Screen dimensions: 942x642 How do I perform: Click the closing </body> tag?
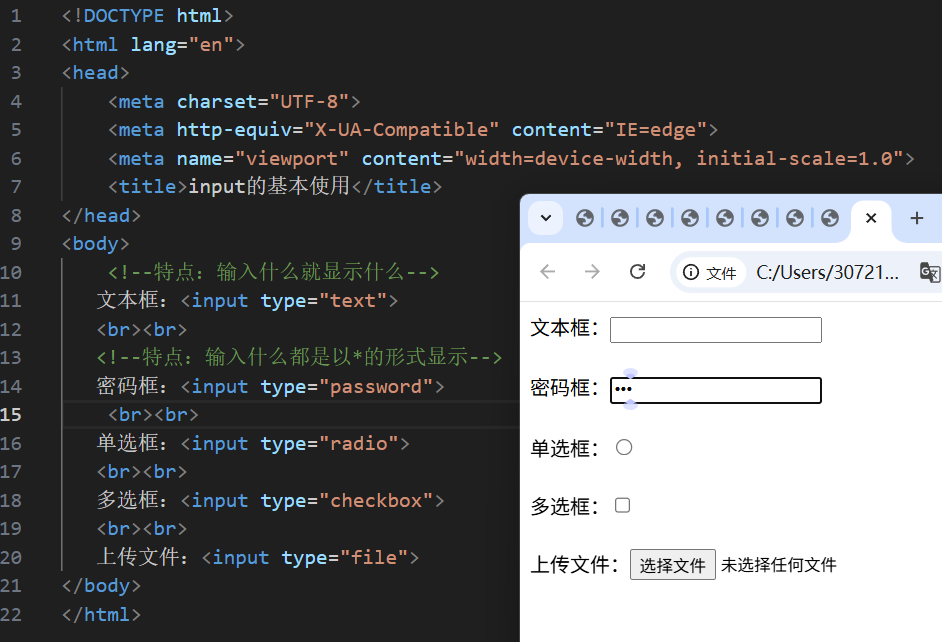(x=101, y=586)
